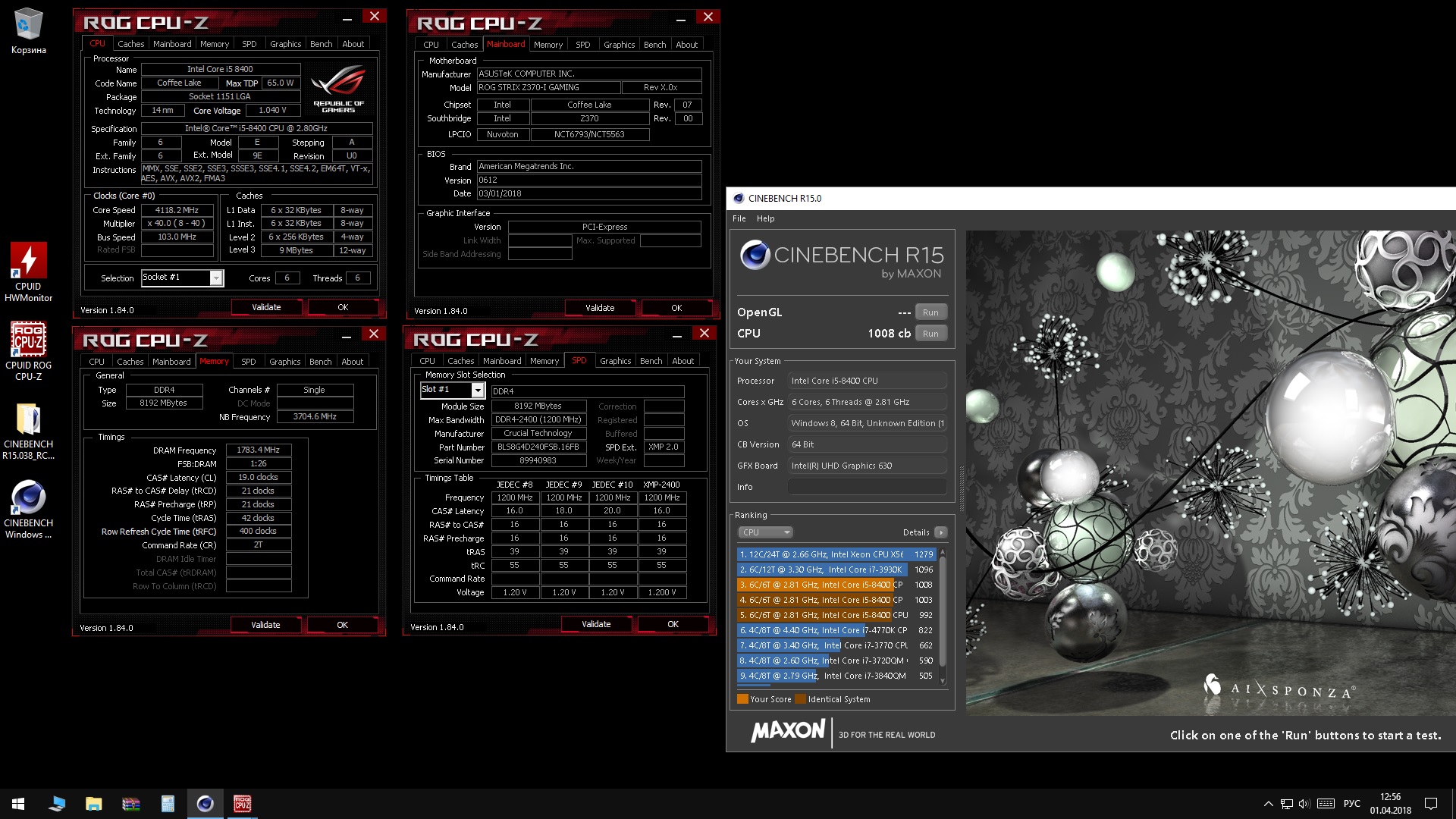Click the XMP-2400 timings column header
Screen dimensions: 1456x819
point(661,485)
